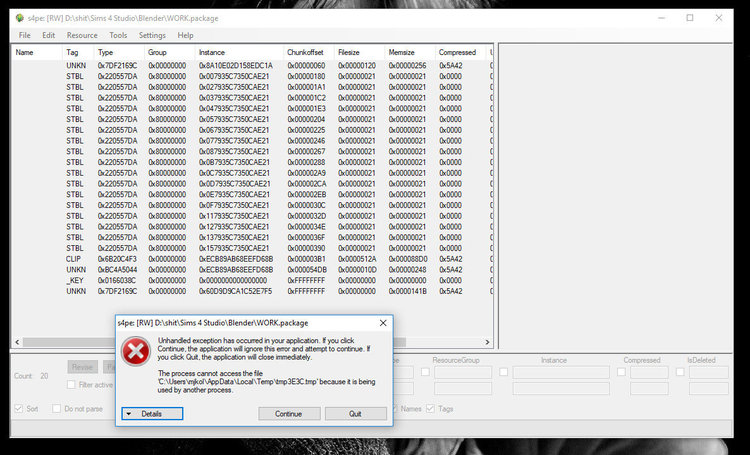Open the Resource menu

82,35
